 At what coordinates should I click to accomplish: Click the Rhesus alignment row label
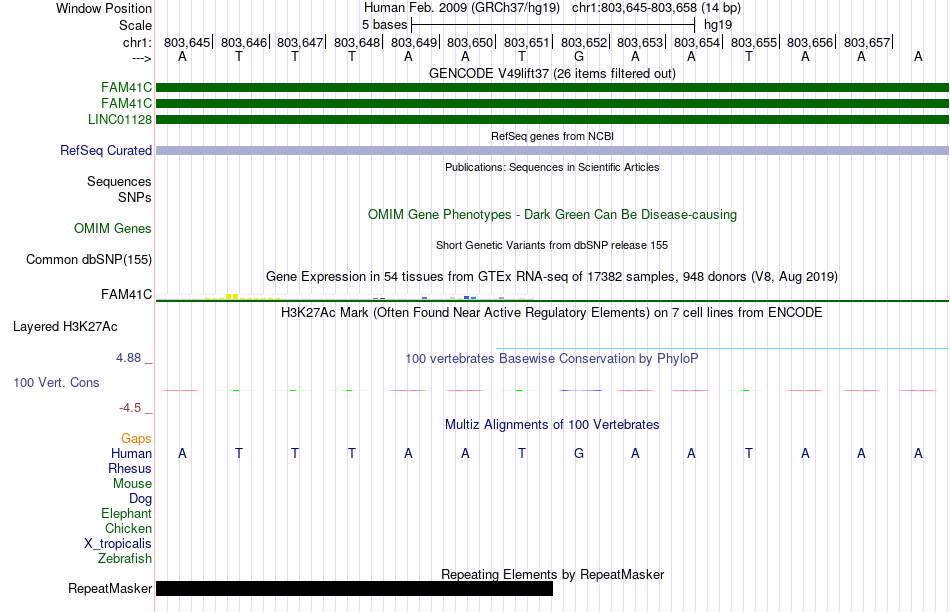point(130,468)
